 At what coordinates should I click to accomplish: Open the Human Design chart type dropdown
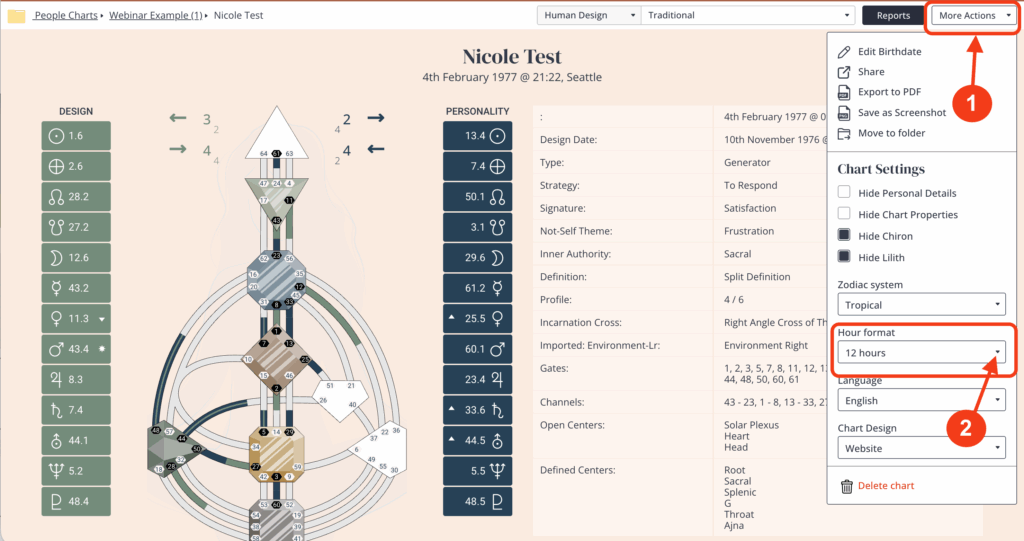click(x=587, y=16)
